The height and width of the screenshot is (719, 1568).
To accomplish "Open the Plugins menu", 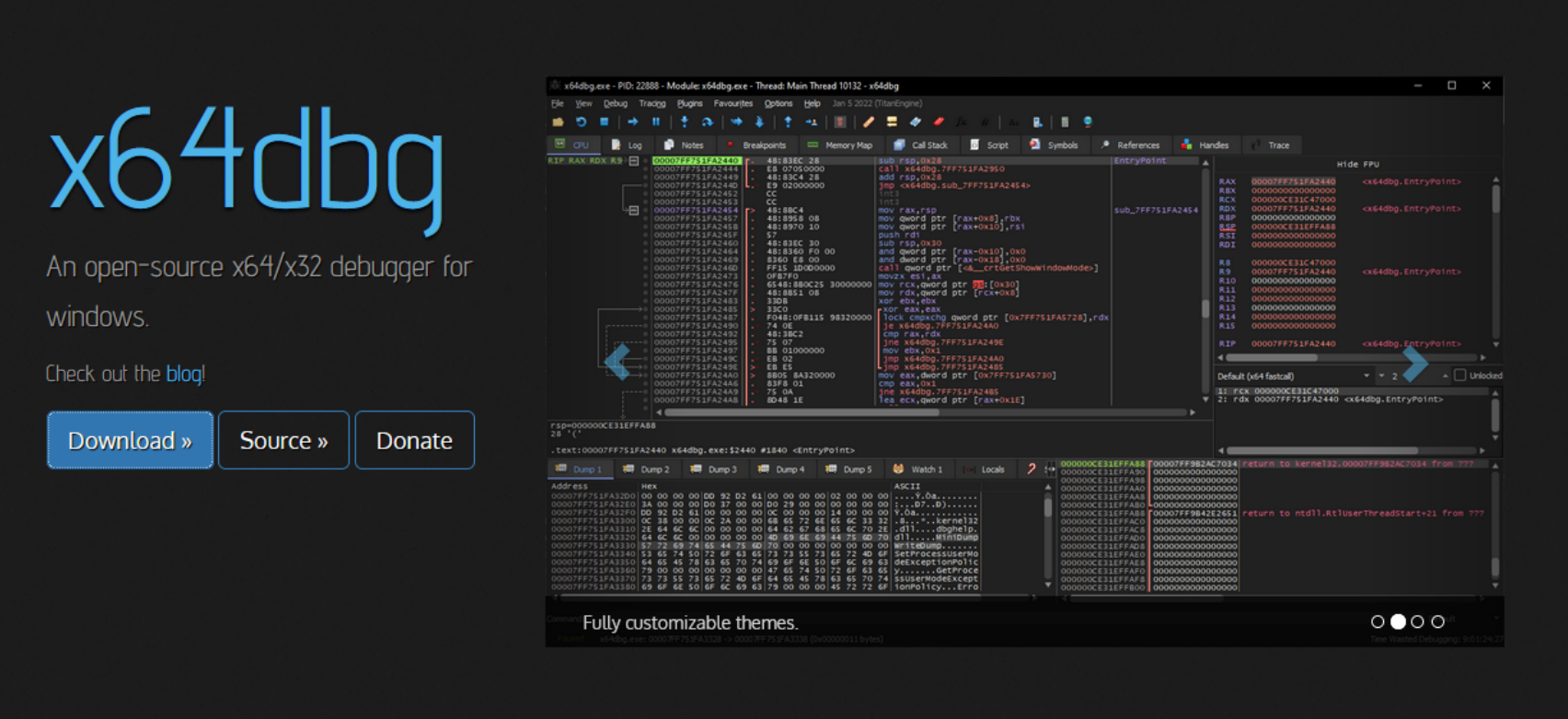I will click(690, 103).
